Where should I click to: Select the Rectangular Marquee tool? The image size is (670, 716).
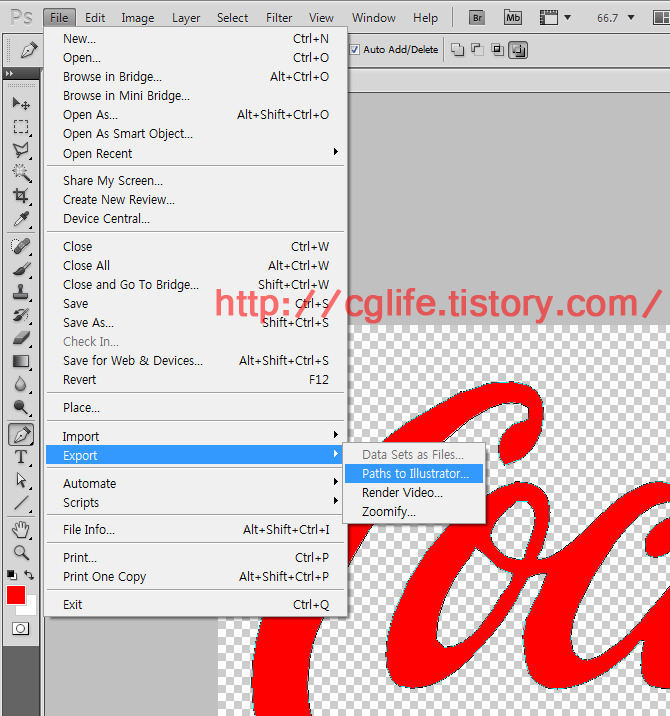tap(21, 127)
